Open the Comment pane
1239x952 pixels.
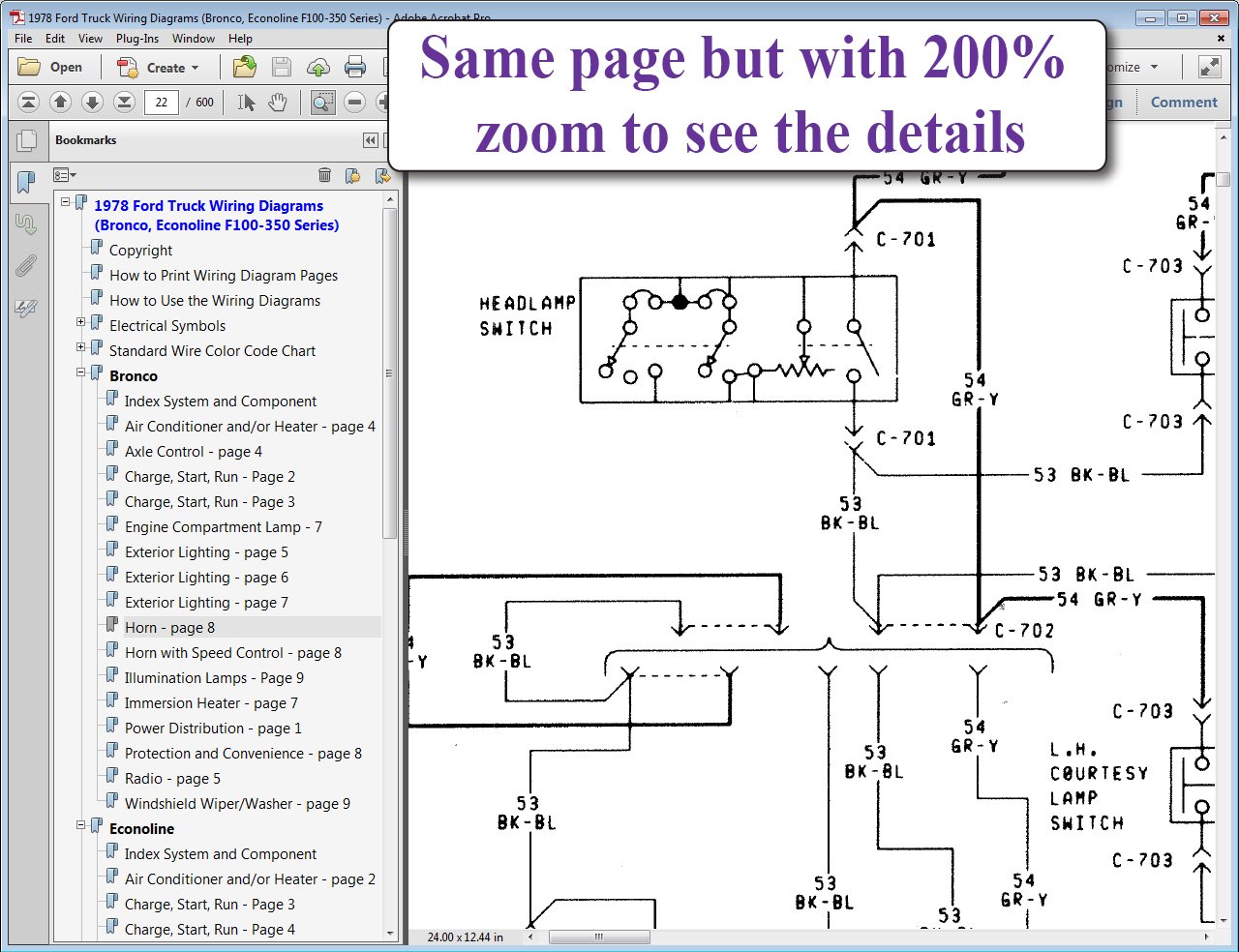click(1183, 103)
